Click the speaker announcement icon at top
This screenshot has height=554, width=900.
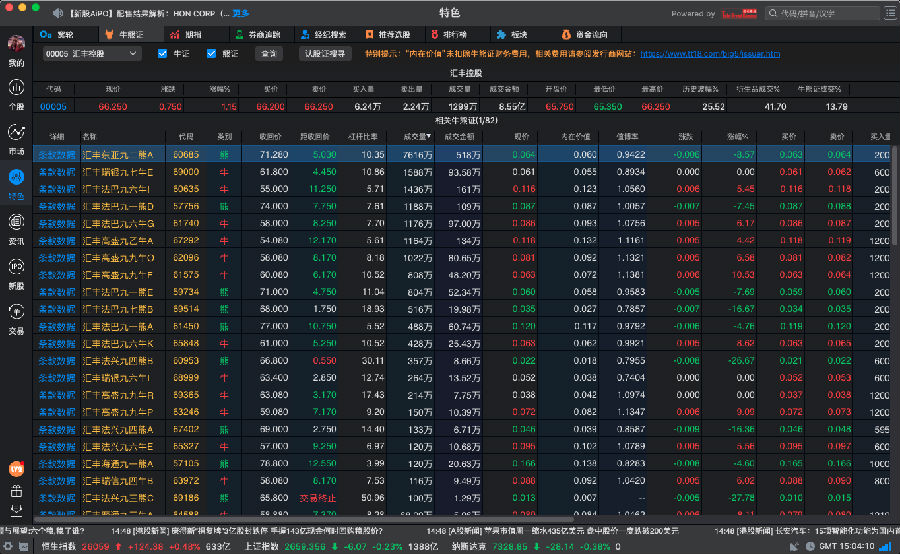tap(58, 13)
